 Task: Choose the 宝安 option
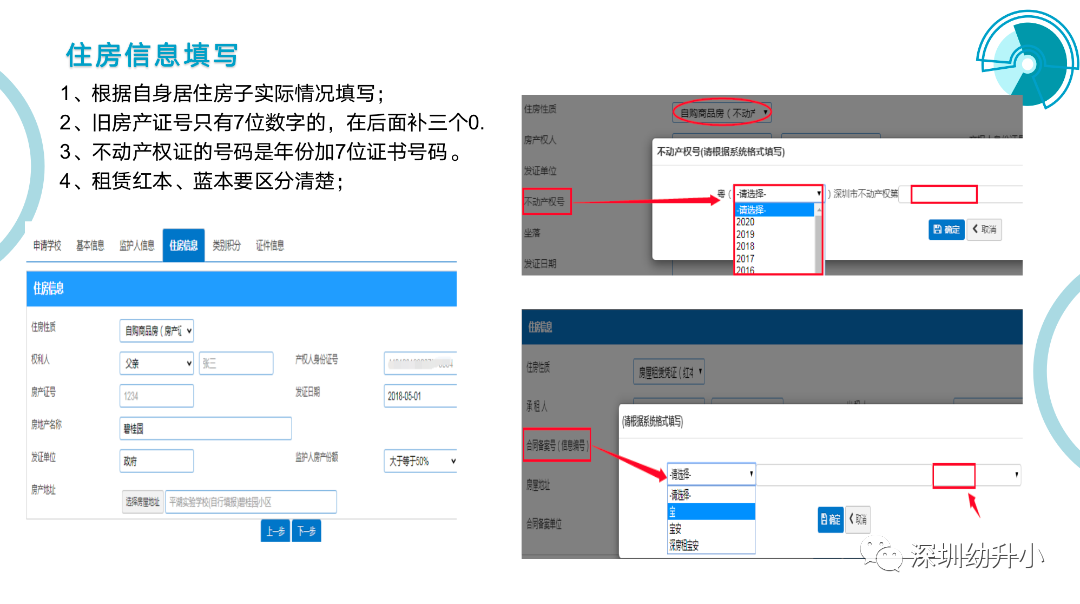coord(712,528)
